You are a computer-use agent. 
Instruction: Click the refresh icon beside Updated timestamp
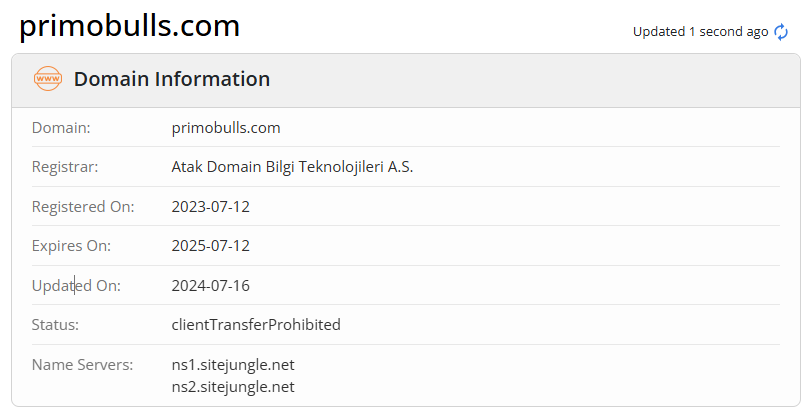click(782, 32)
